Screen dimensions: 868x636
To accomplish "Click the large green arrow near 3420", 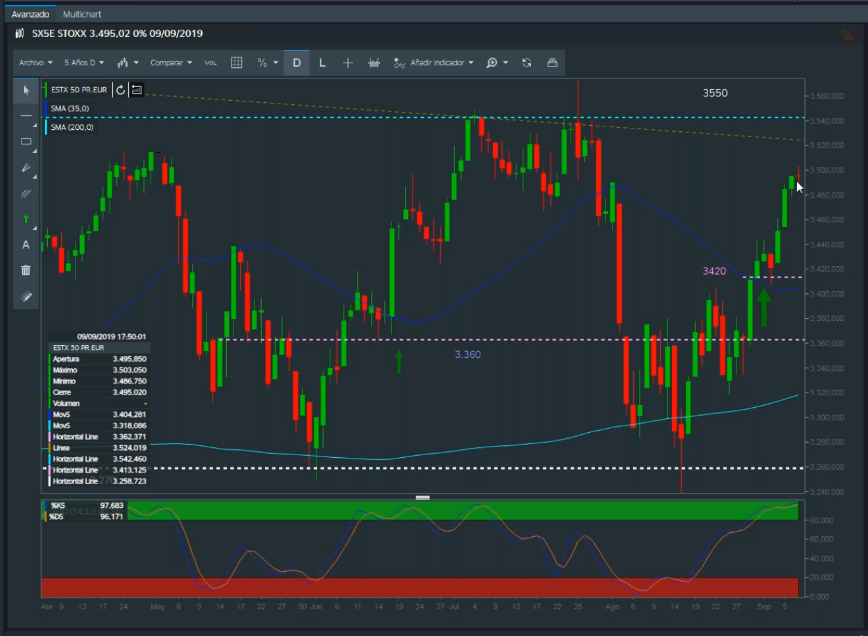I will click(x=764, y=307).
